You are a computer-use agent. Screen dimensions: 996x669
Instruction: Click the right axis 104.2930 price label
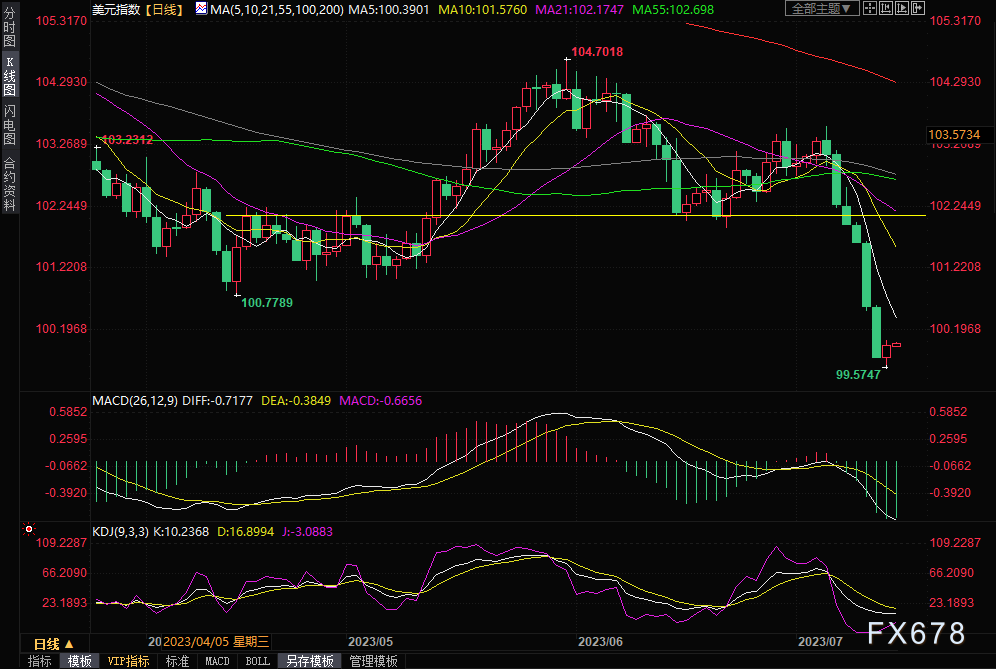pyautogui.click(x=955, y=82)
